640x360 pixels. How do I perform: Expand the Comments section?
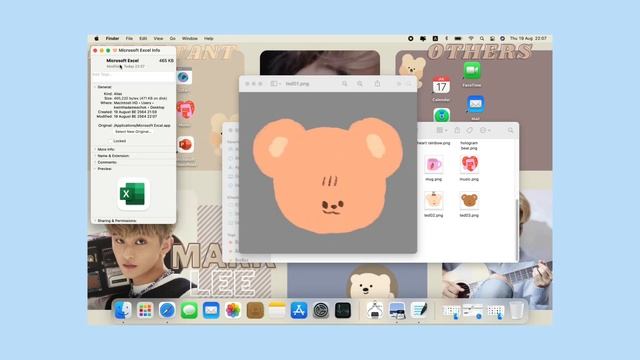96,162
